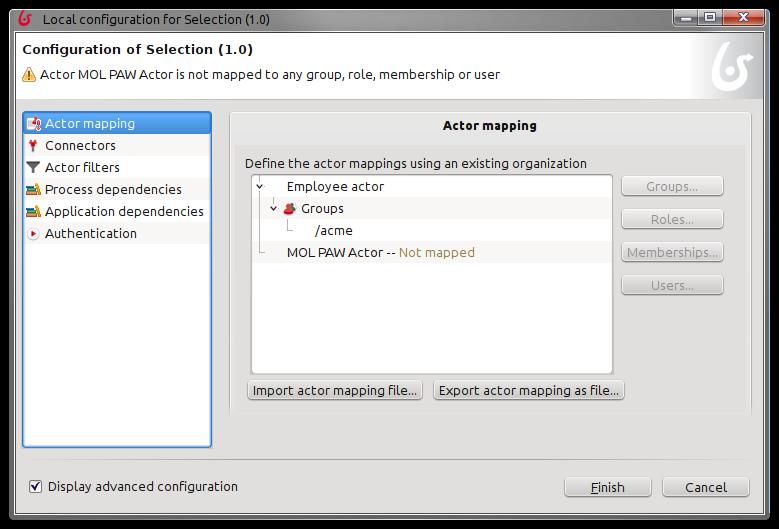The image size is (779, 529).
Task: Collapse the Employee actor tree node
Action: [259, 187]
